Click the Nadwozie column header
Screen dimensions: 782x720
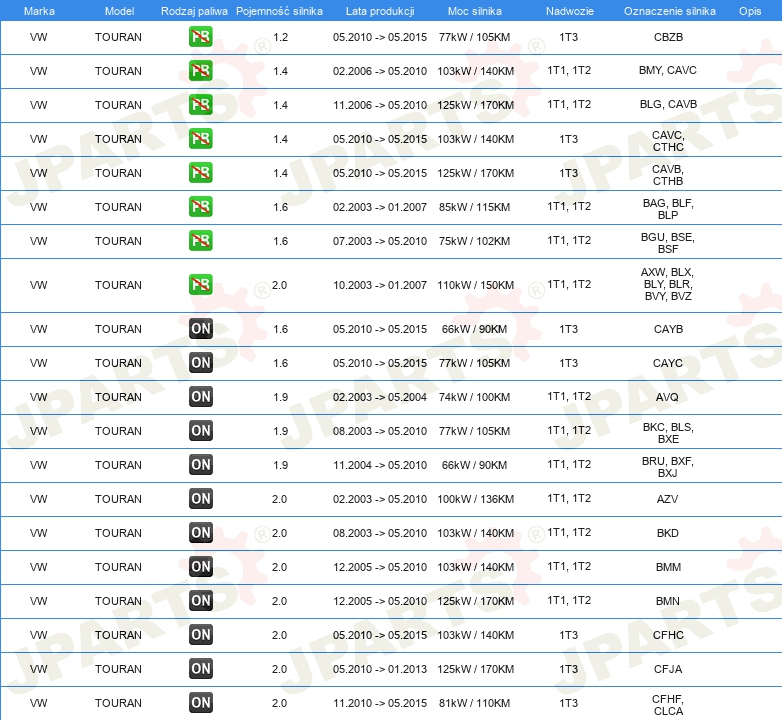570,11
